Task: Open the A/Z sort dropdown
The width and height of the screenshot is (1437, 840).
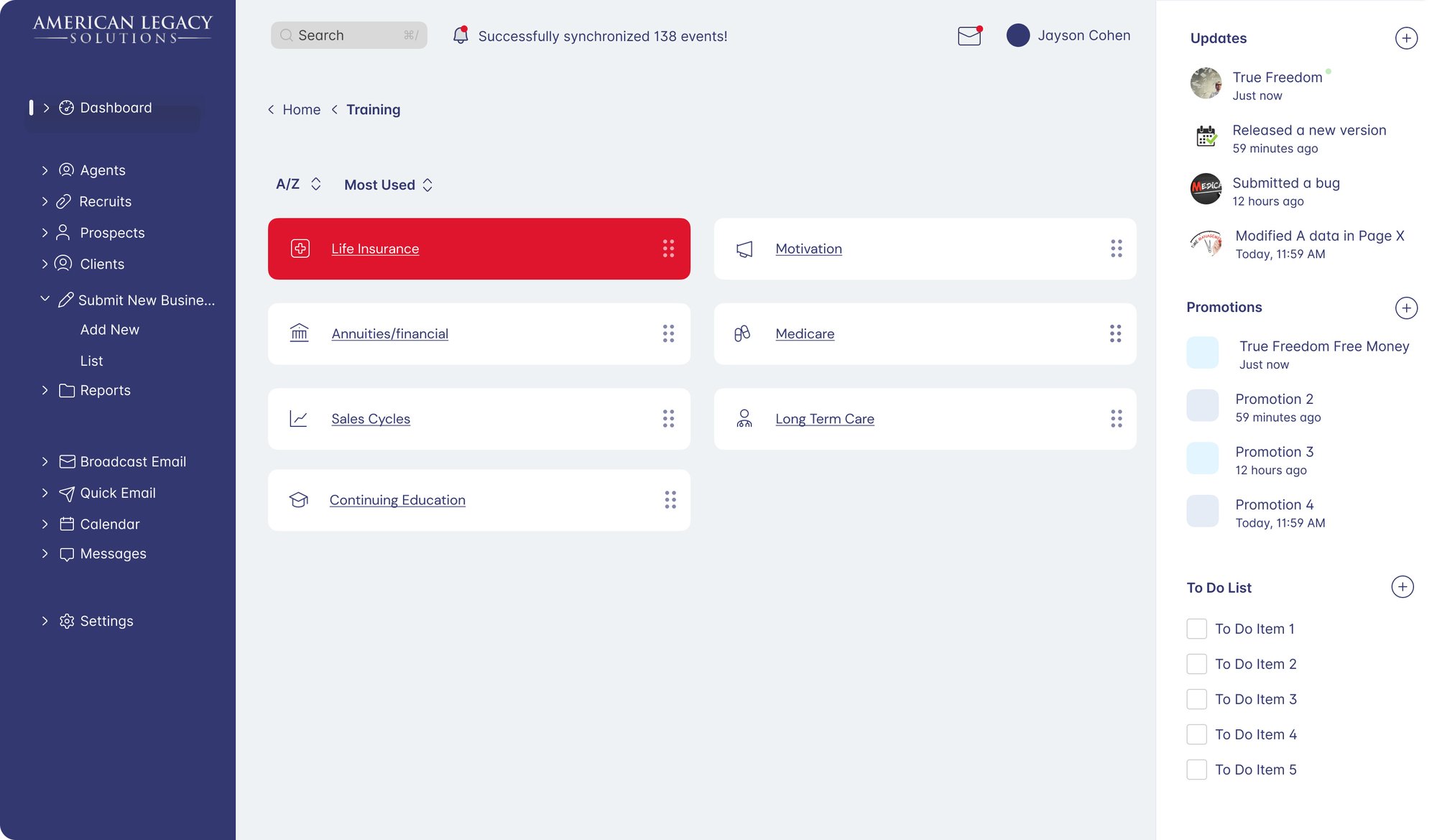Action: pyautogui.click(x=298, y=185)
